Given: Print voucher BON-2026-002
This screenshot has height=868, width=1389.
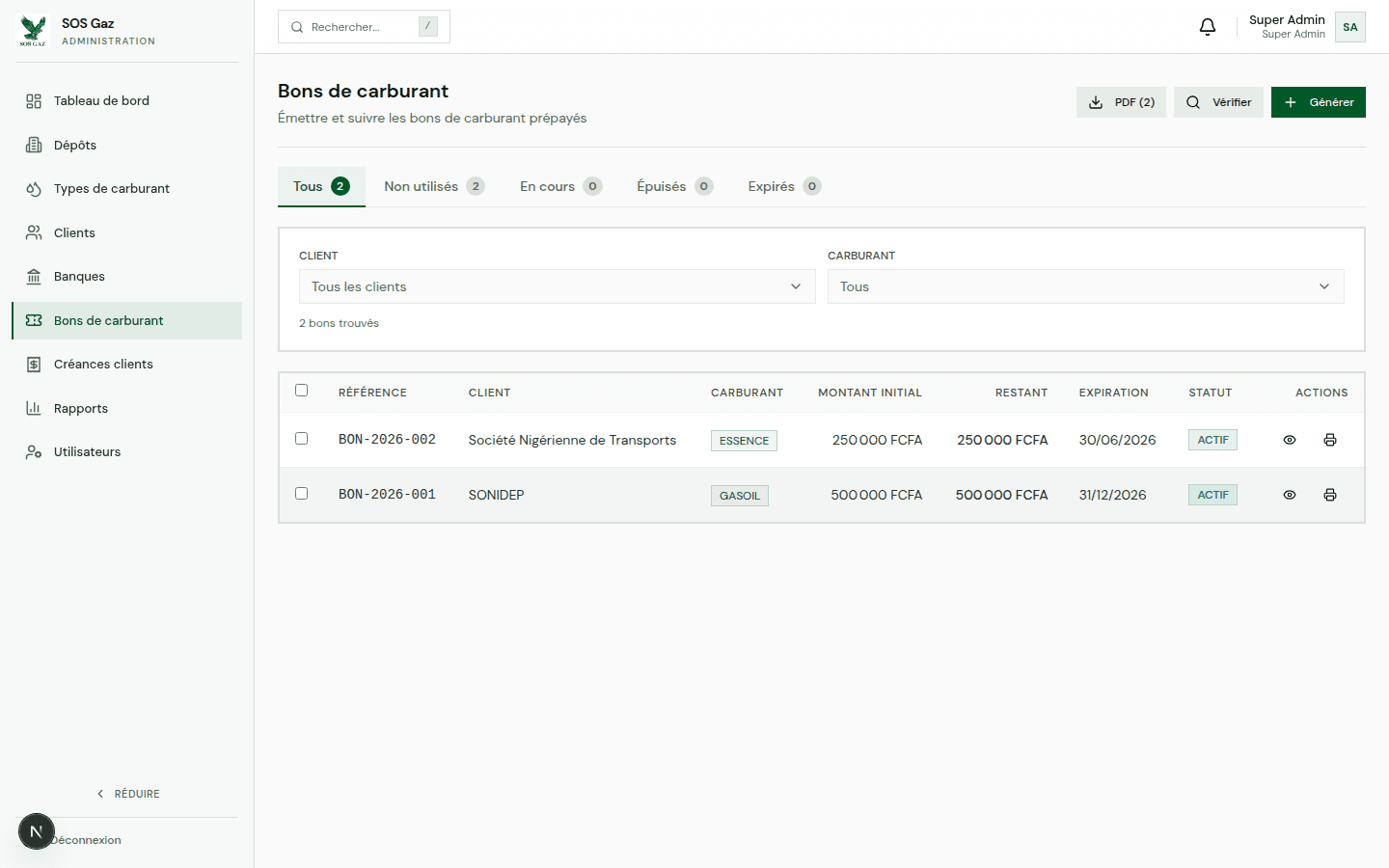Looking at the screenshot, I should pos(1330,440).
